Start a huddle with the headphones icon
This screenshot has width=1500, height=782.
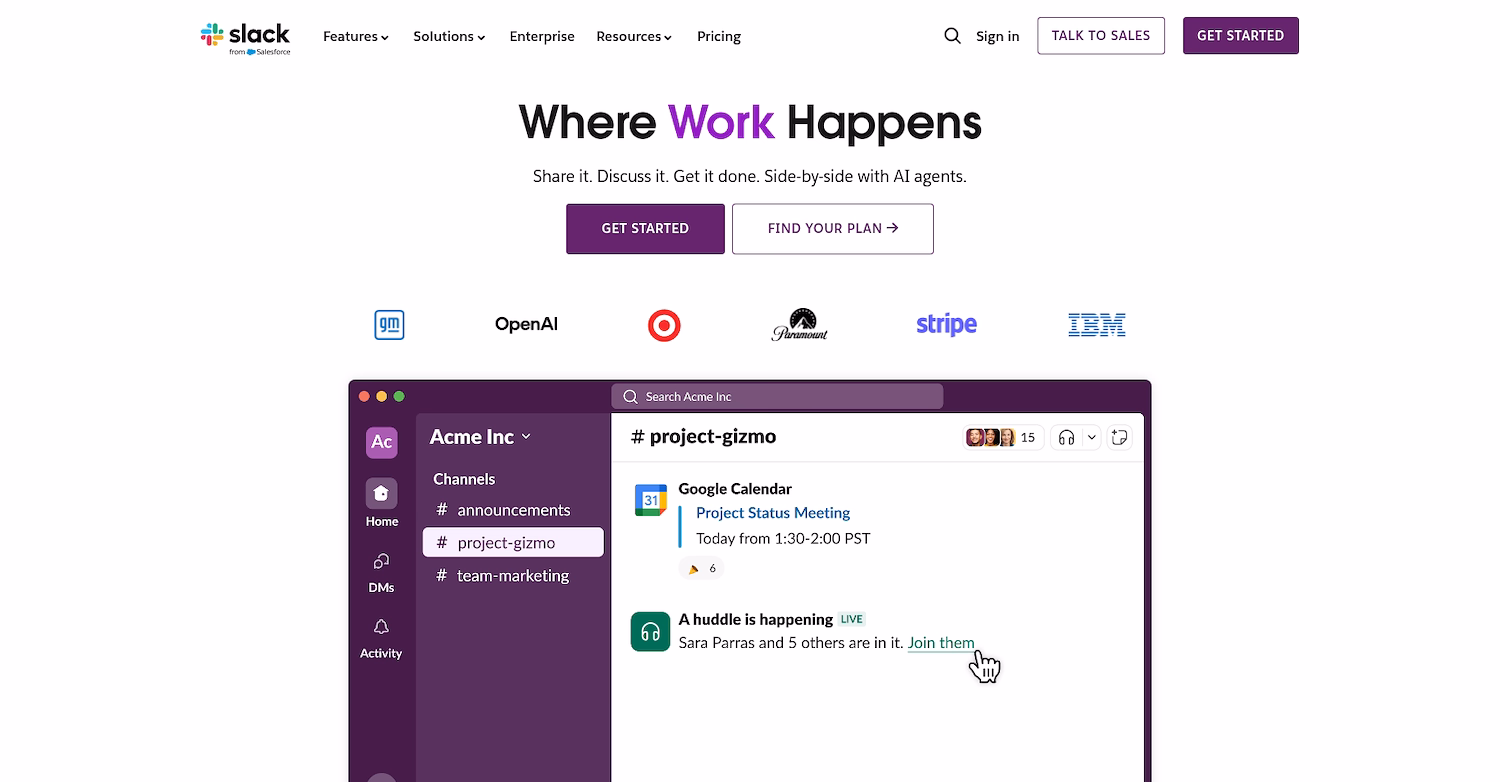click(1066, 437)
